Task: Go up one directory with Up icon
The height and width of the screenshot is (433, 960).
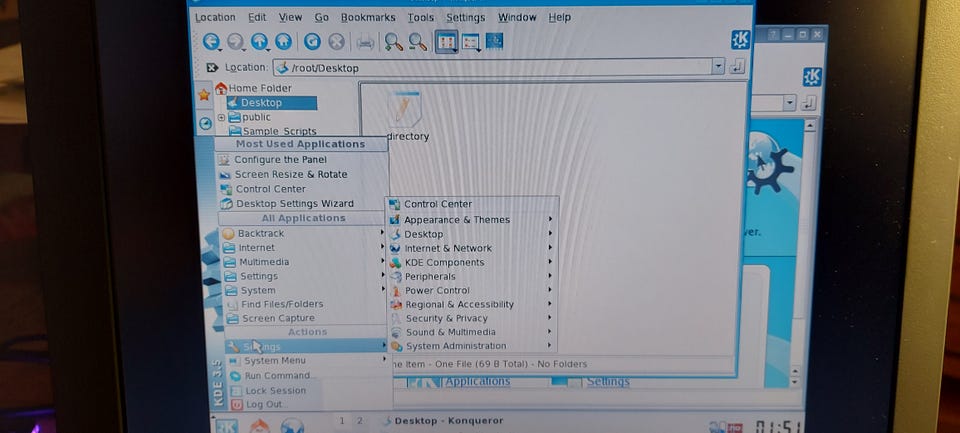Action: tap(260, 42)
